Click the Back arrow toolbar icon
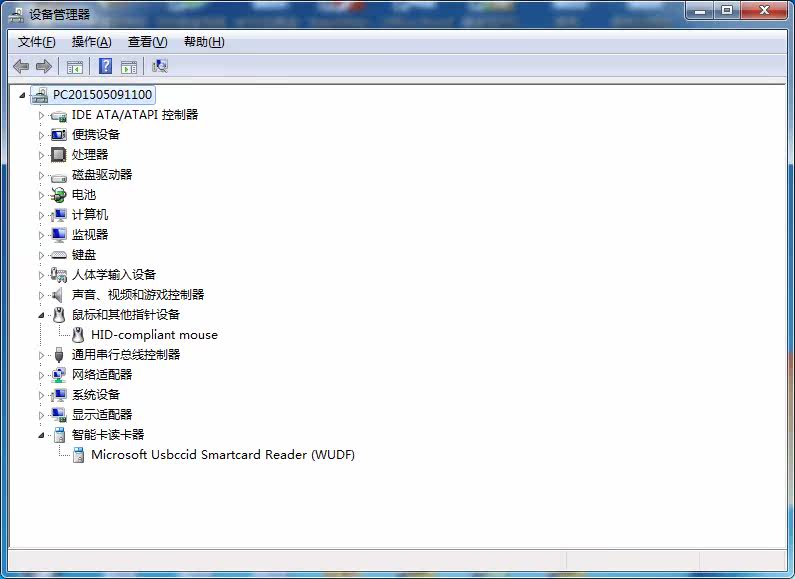Viewport: 795px width, 579px height. [x=21, y=66]
